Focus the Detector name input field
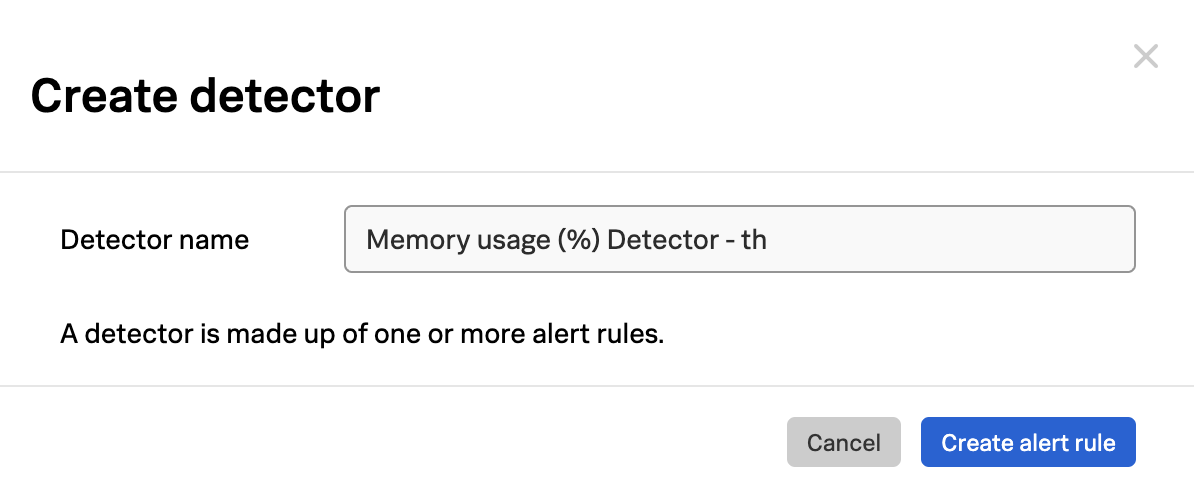Screen dimensions: 1194x496 (x=739, y=240)
